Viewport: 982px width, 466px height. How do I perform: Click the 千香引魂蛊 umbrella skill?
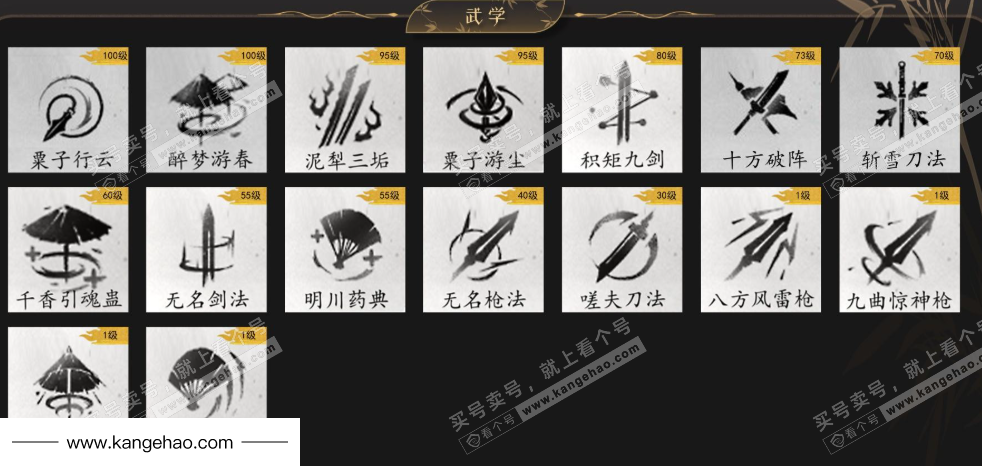coord(68,249)
